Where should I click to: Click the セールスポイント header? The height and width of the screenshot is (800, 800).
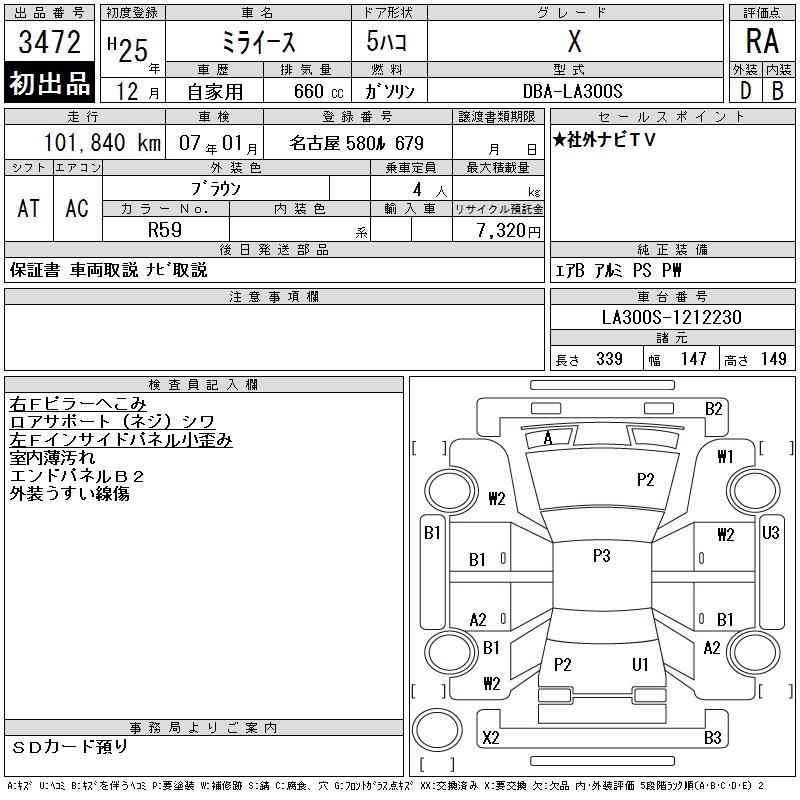coord(671,116)
